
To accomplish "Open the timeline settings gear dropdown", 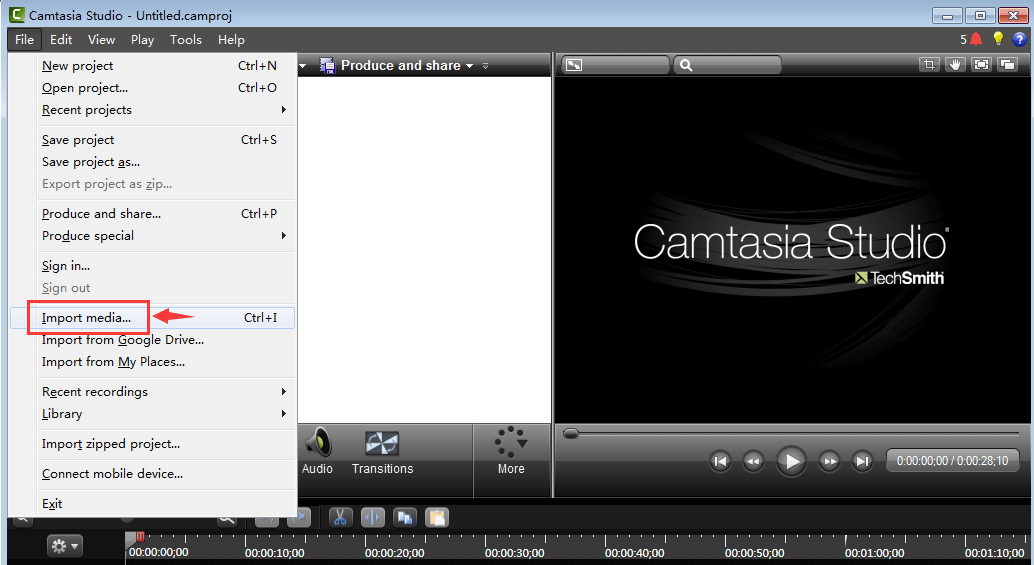I will click(x=65, y=546).
